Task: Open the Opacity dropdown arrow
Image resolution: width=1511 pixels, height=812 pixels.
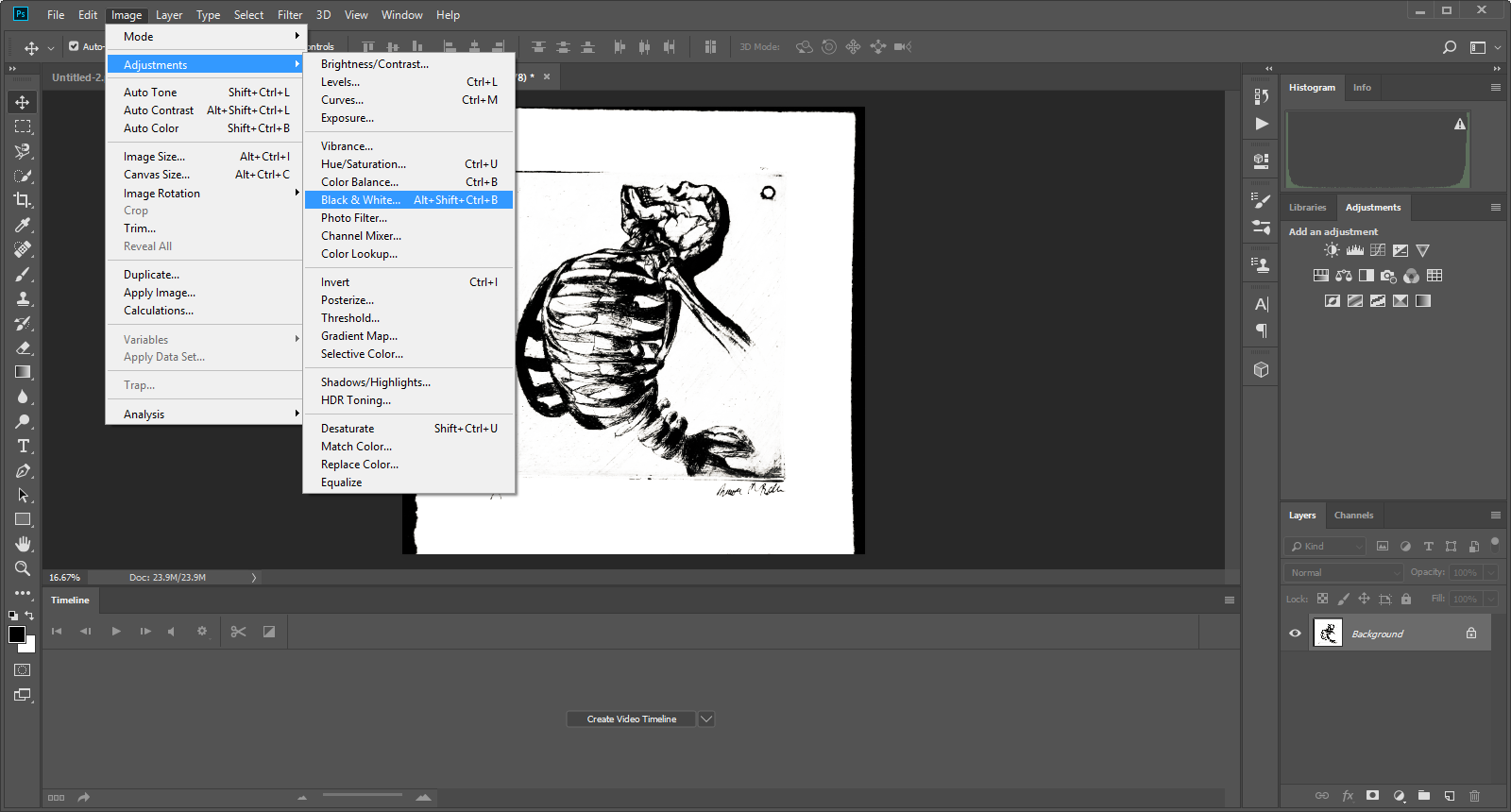Action: pyautogui.click(x=1491, y=572)
